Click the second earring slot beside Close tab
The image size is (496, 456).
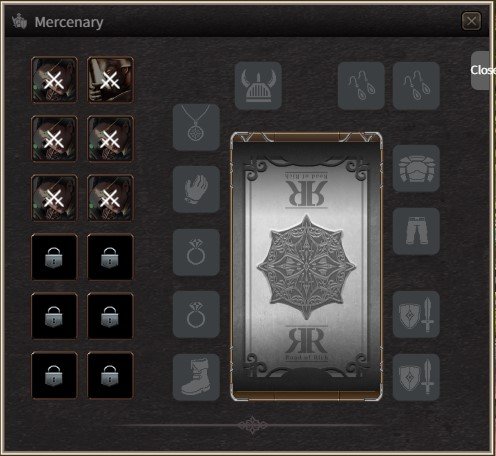416,86
